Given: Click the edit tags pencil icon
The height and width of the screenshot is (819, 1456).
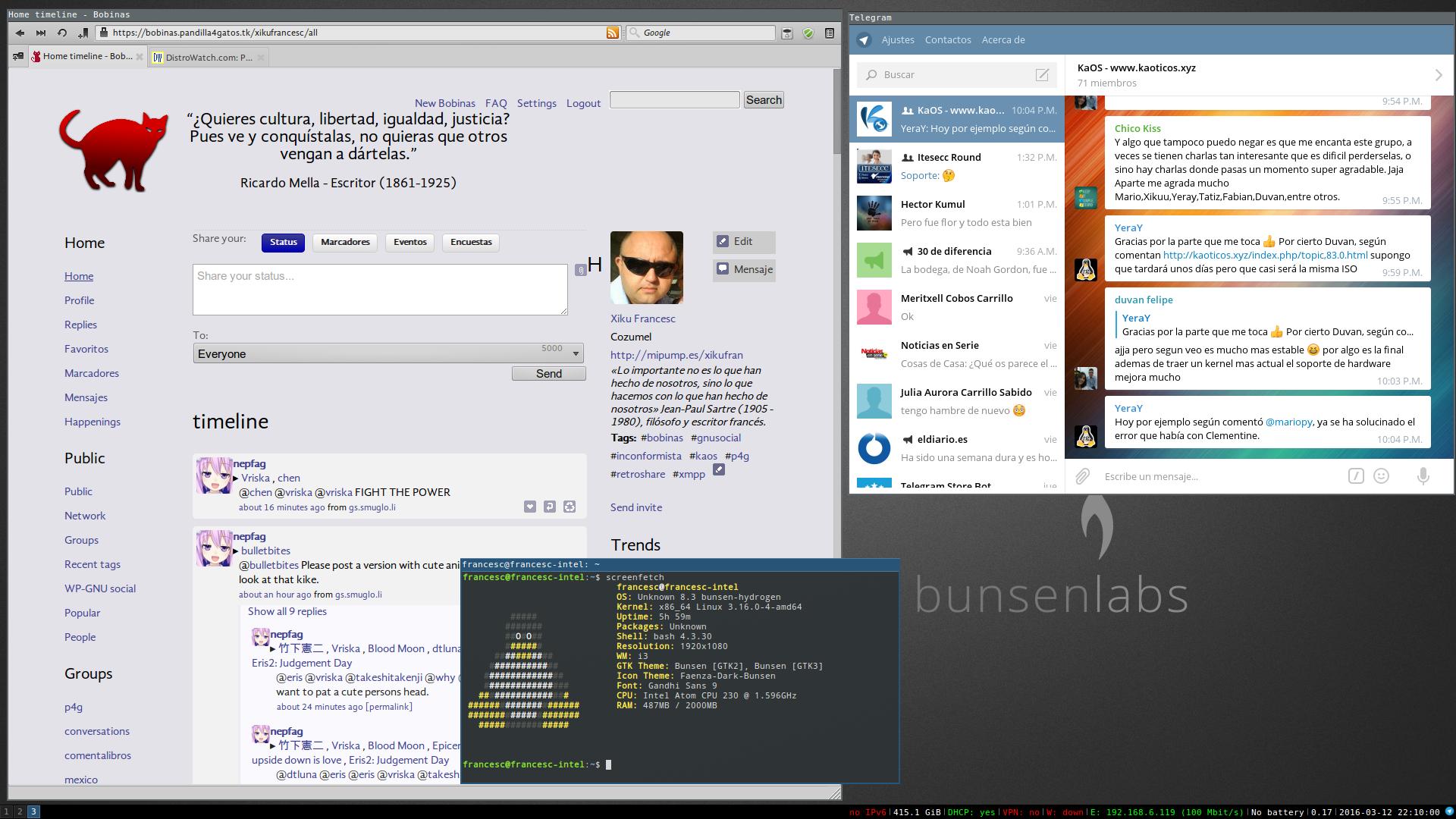Looking at the screenshot, I should coord(719,469).
